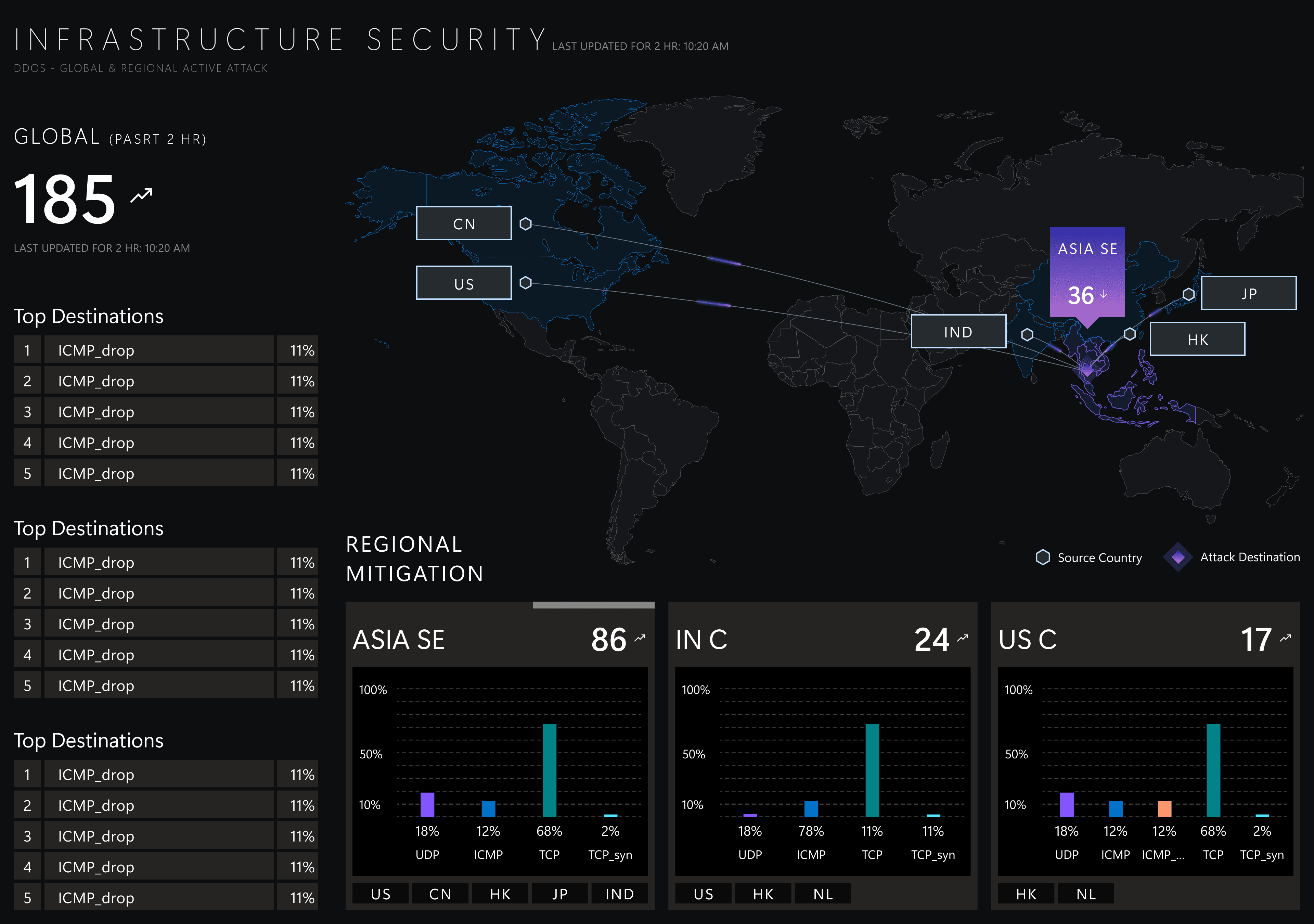This screenshot has height=924, width=1314.
Task: Click the up-trend arrow next to IN C 24
Action: click(x=963, y=638)
